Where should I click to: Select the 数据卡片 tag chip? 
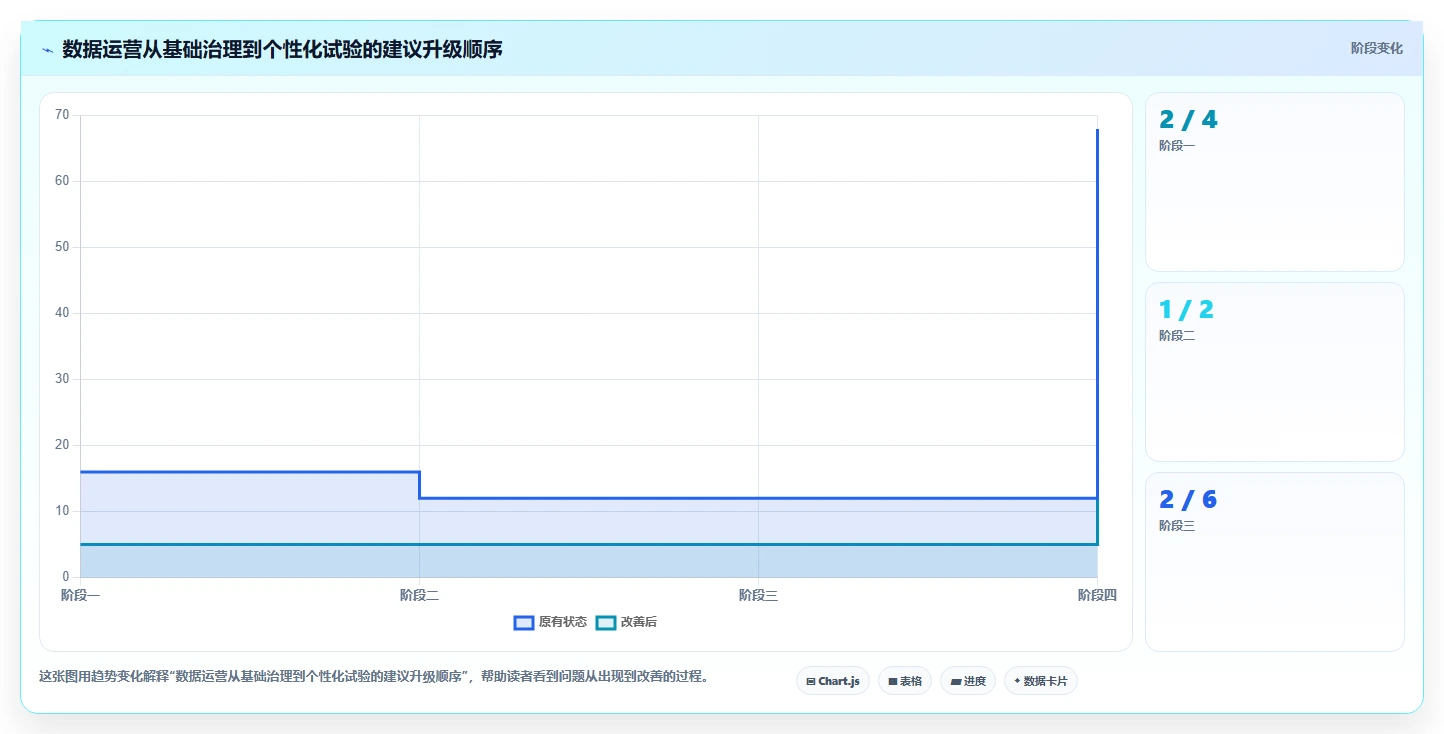[1041, 681]
